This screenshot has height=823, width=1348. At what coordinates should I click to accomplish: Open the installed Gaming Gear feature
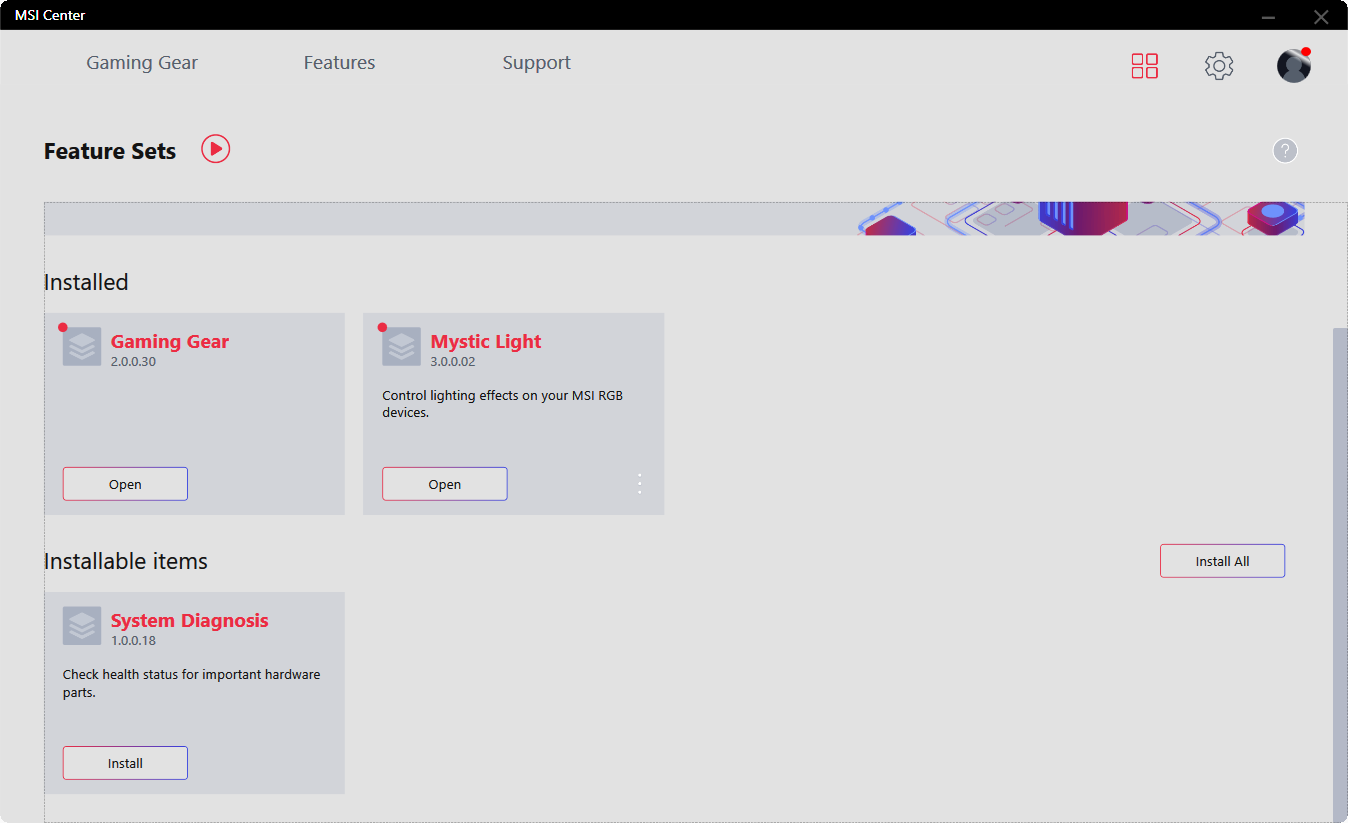pos(125,484)
